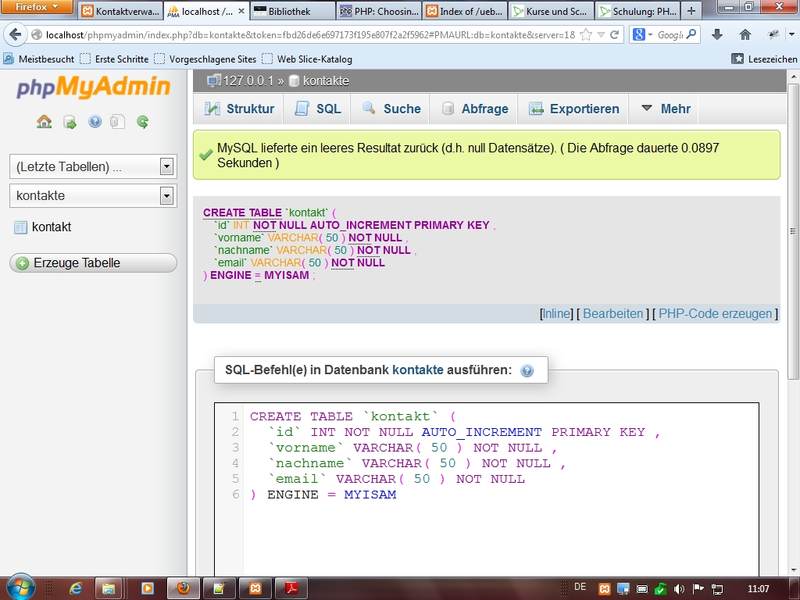800x600 pixels.
Task: Expand the Mehr menu
Action: tap(666, 109)
